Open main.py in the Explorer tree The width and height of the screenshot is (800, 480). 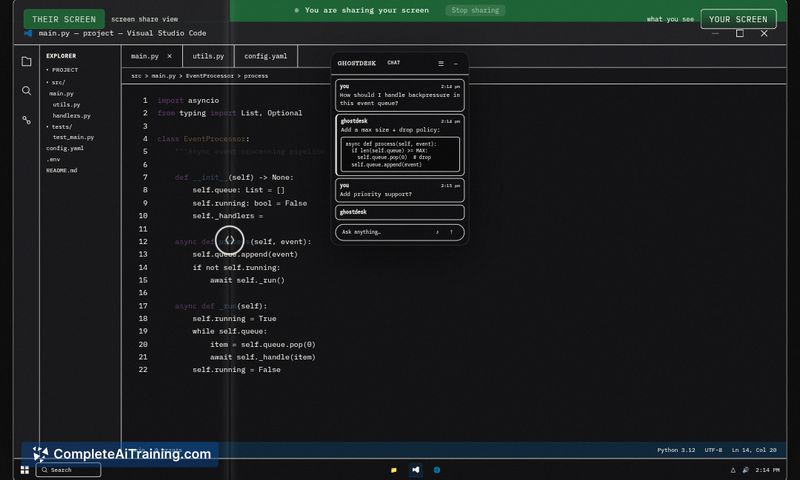[61, 93]
